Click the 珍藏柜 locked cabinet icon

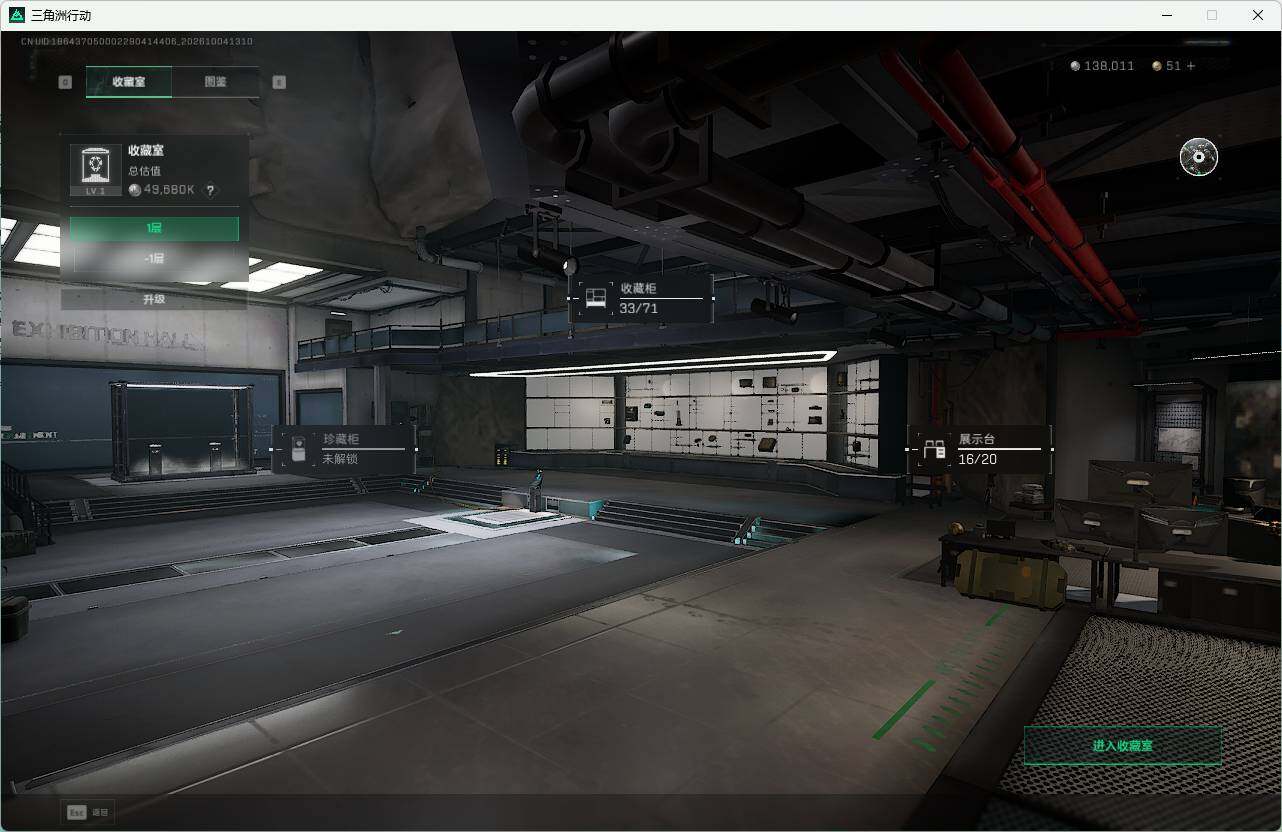coord(297,450)
